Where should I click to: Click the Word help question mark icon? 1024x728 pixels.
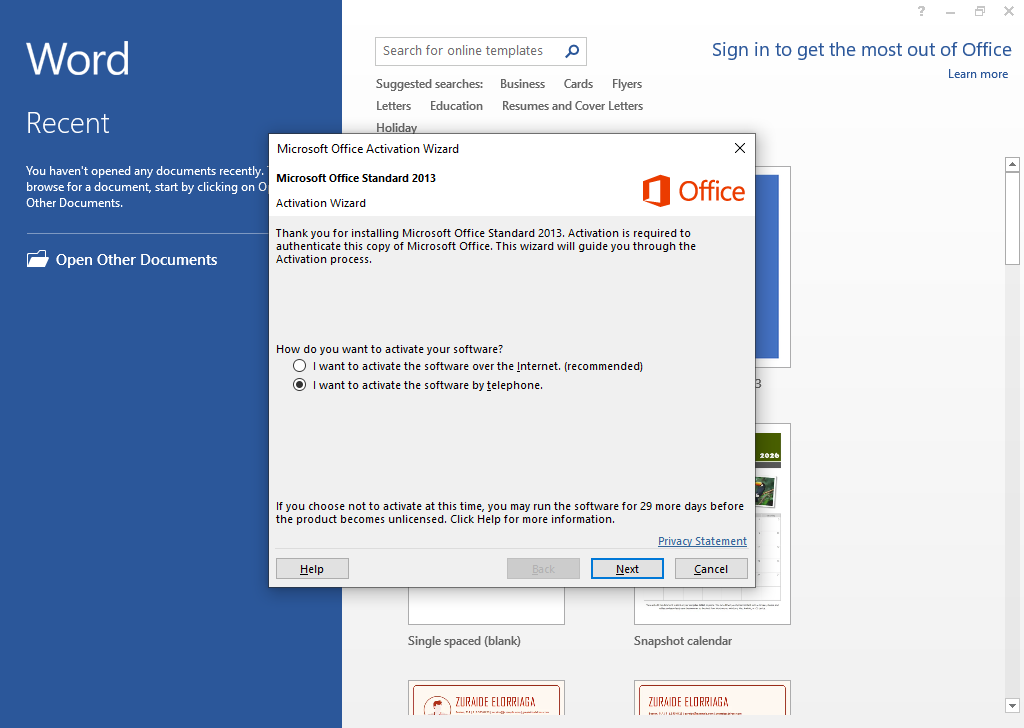point(921,11)
